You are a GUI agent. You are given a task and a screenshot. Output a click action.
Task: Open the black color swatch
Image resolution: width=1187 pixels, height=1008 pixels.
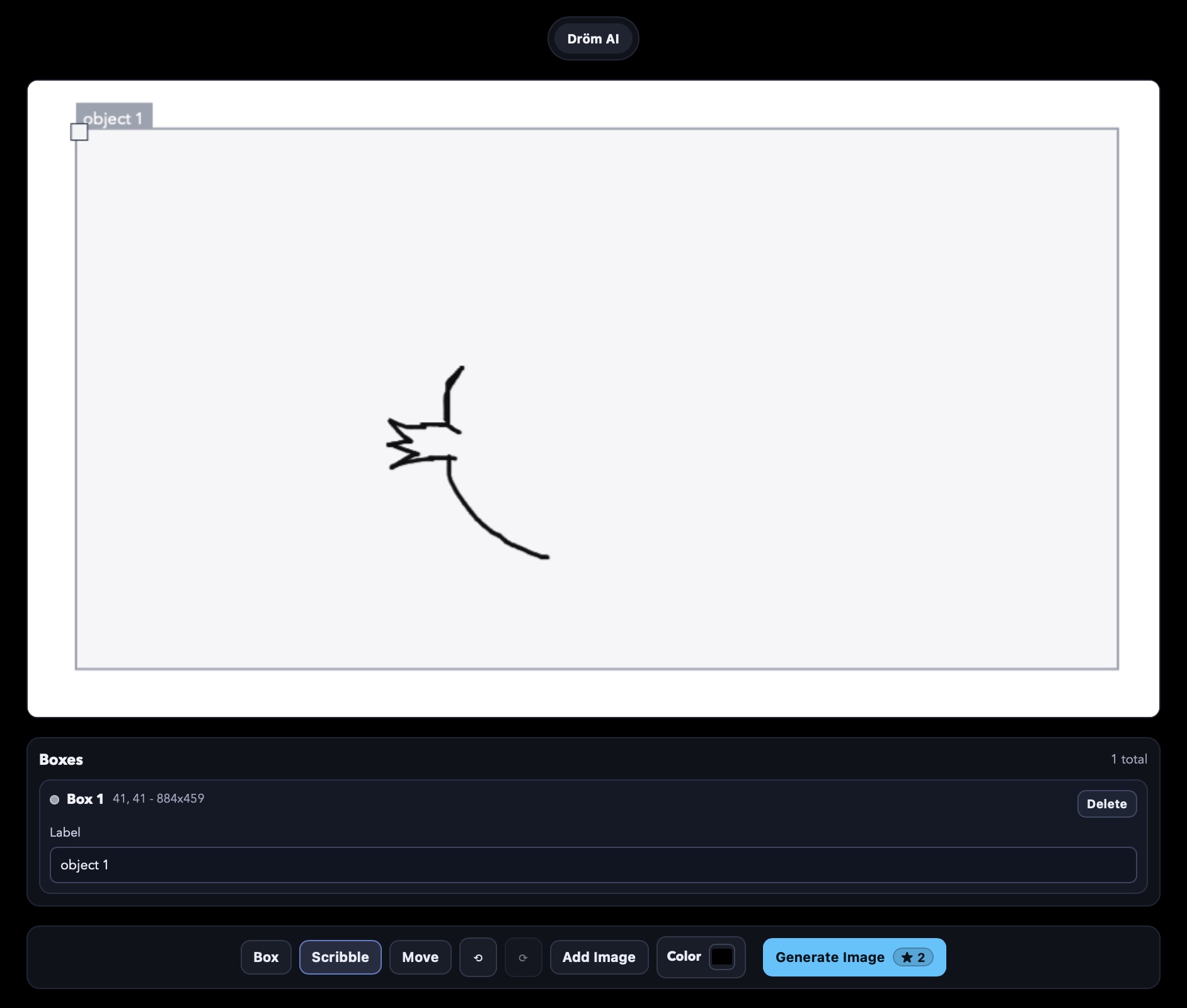pos(722,957)
